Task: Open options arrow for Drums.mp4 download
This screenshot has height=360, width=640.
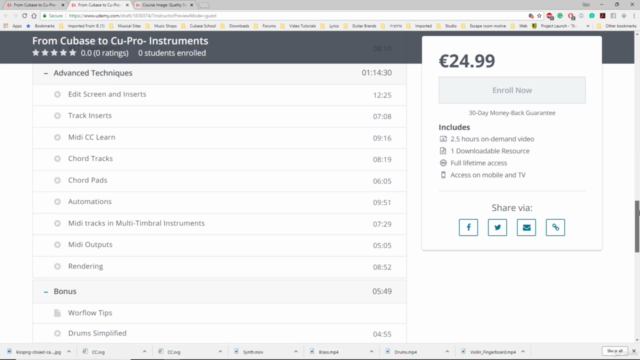Action: pyautogui.click(x=447, y=351)
